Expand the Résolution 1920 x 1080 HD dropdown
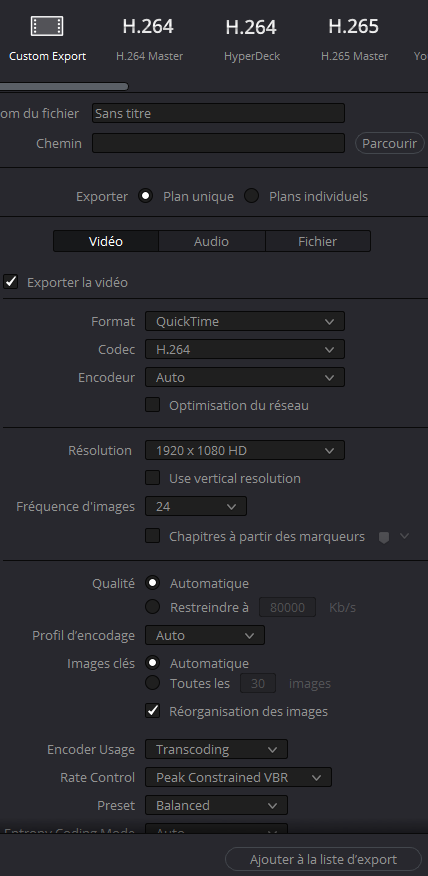The width and height of the screenshot is (428, 876). [x=245, y=450]
